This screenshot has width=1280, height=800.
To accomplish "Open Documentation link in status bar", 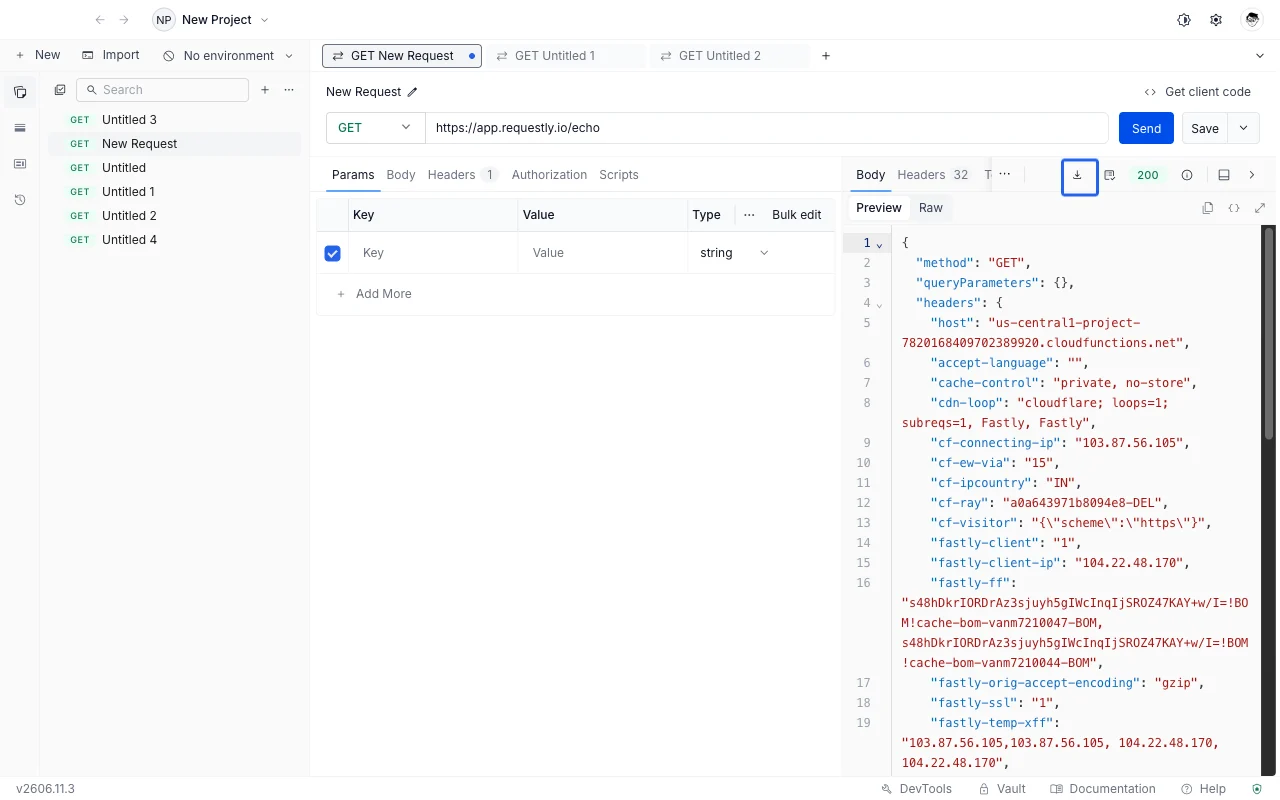I will (x=1103, y=789).
